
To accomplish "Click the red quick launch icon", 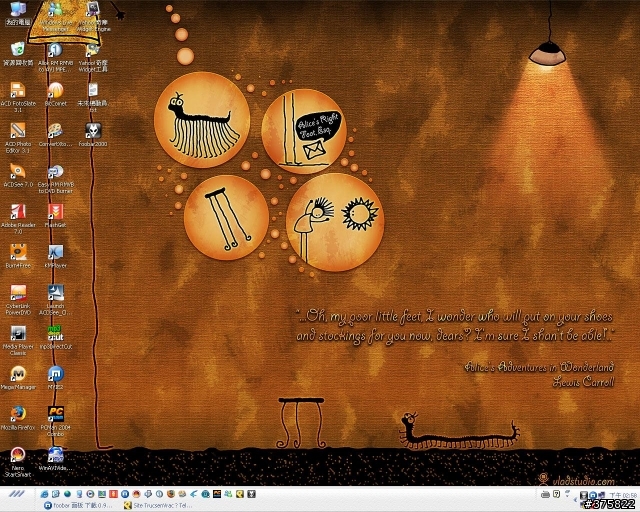I will tap(113, 494).
